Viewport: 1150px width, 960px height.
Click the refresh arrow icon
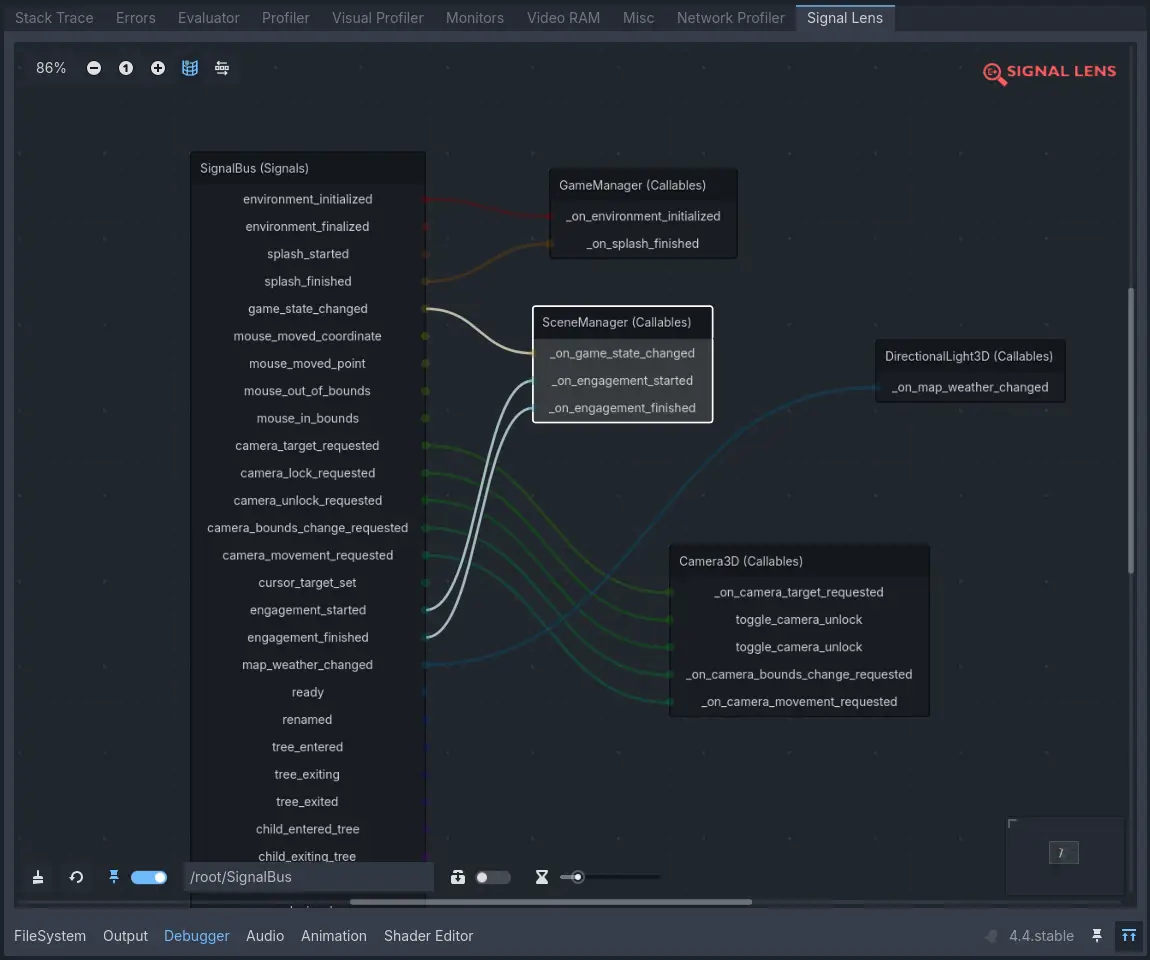pos(76,877)
